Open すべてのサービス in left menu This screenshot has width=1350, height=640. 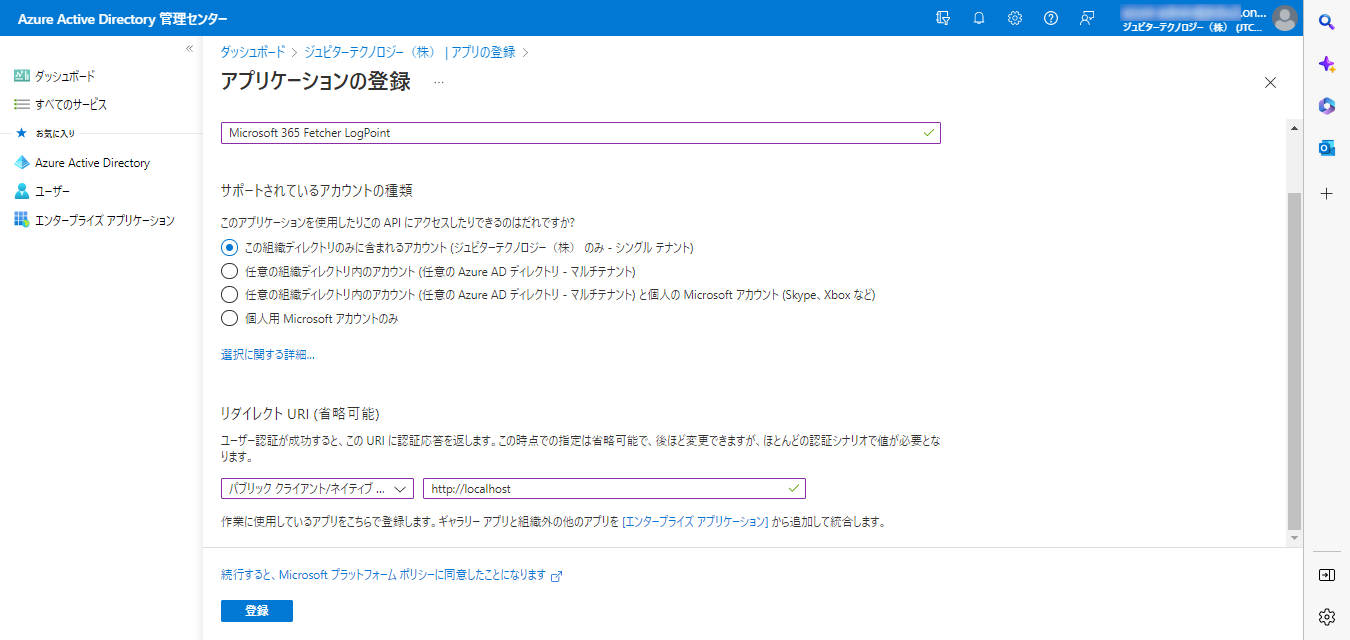pyautogui.click(x=71, y=104)
